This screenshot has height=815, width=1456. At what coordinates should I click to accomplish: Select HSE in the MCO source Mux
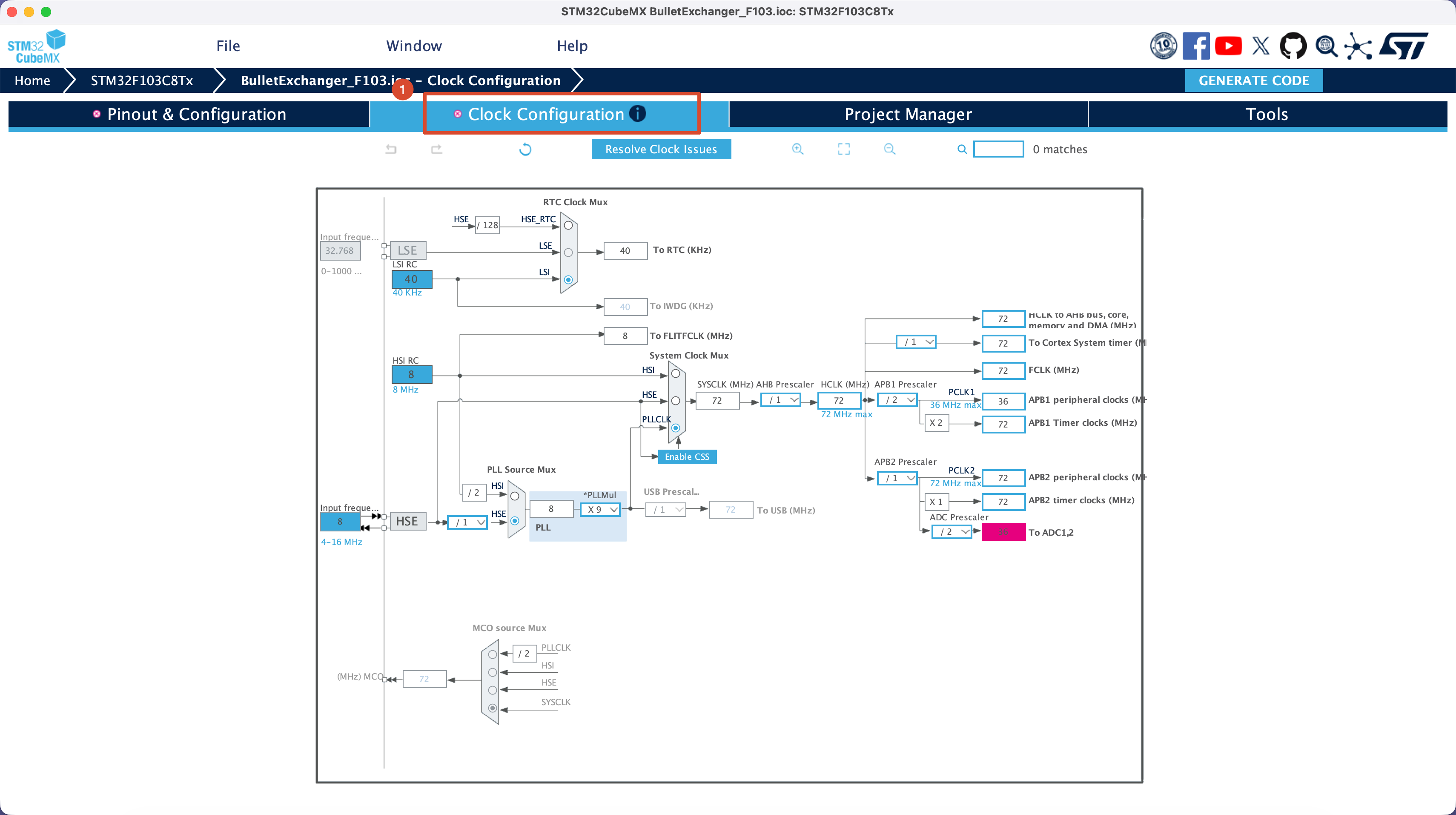click(493, 690)
